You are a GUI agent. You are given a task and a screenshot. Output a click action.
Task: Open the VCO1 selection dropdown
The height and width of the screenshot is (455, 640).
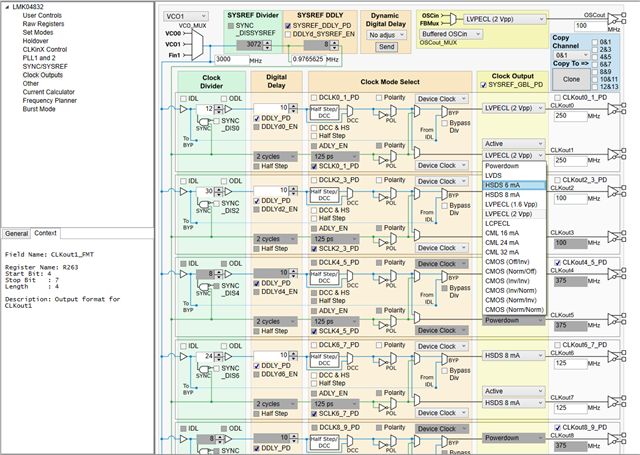click(186, 16)
